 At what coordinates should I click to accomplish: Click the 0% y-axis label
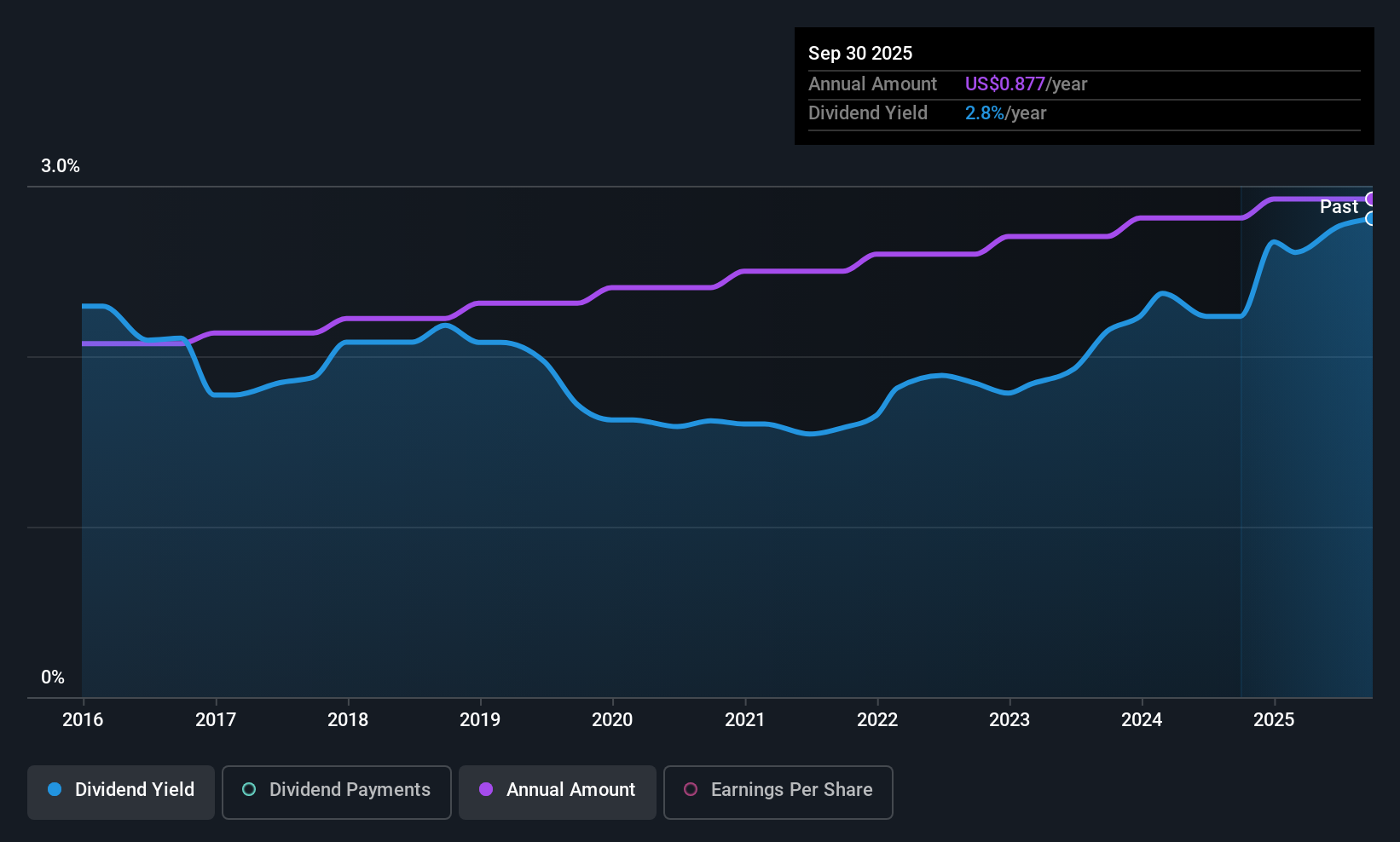[x=53, y=678]
